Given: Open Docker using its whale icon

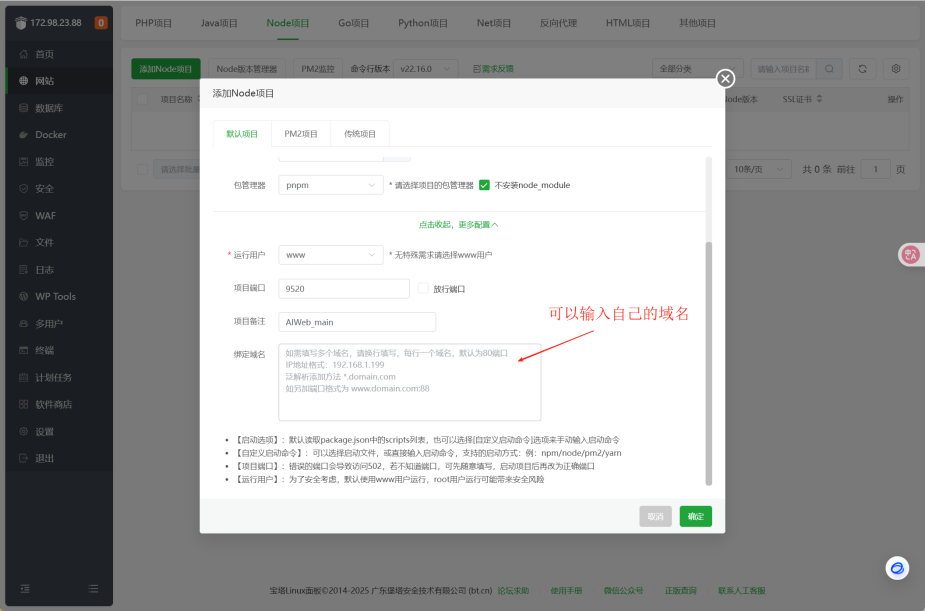Looking at the screenshot, I should [24, 134].
